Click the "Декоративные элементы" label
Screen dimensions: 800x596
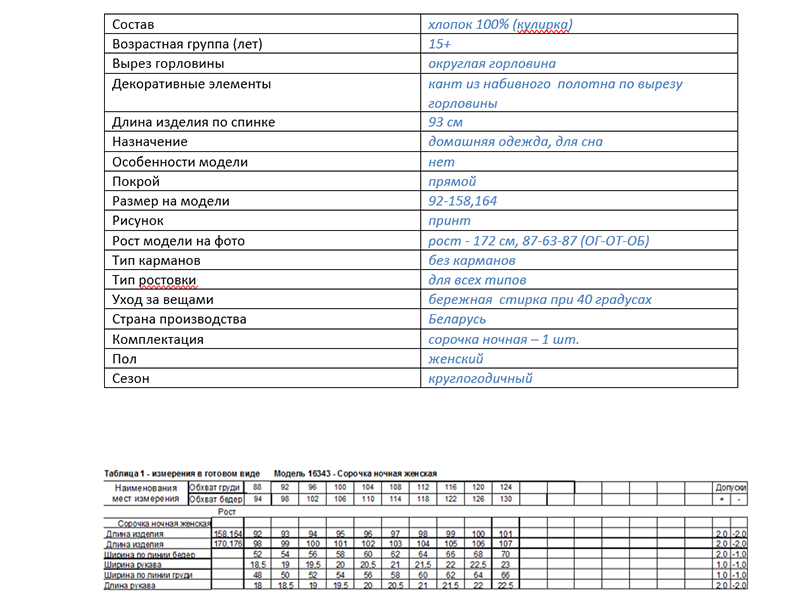pyautogui.click(x=191, y=84)
